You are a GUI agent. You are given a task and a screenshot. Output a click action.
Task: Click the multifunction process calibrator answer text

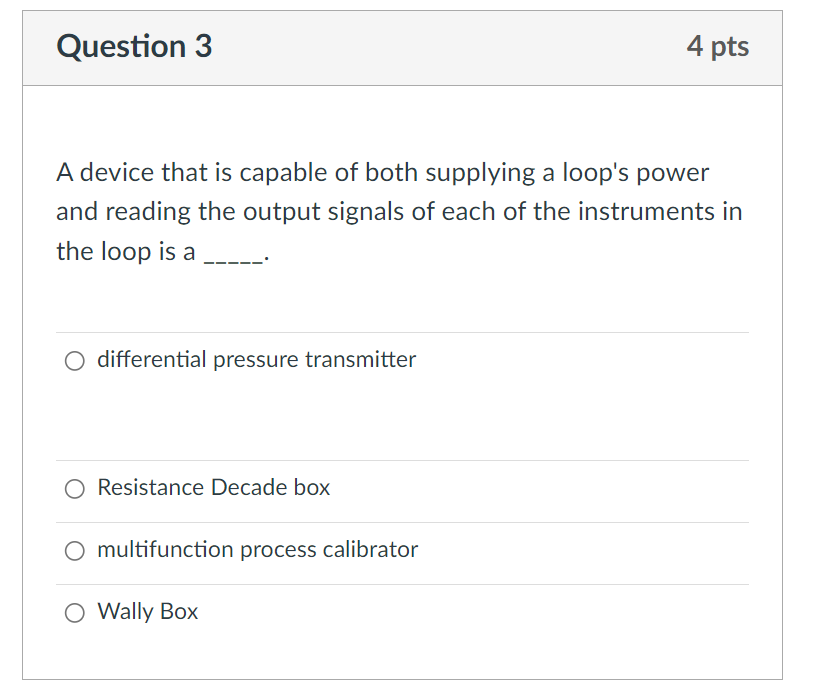257,550
